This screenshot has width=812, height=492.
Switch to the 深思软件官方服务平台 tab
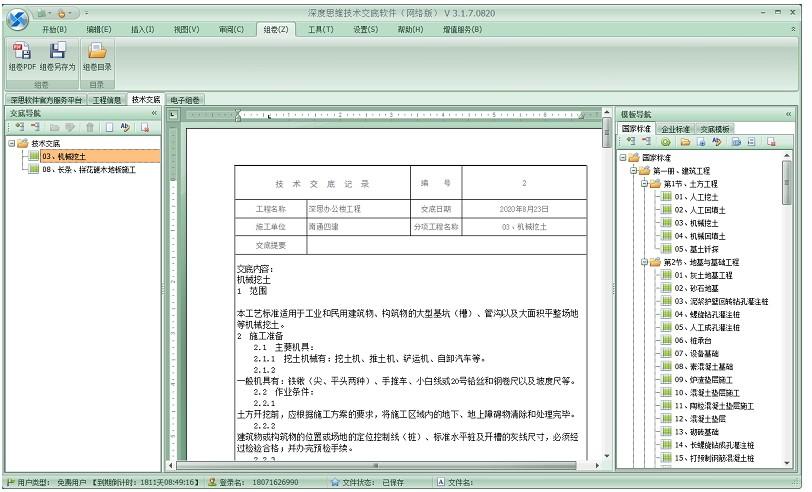point(46,100)
